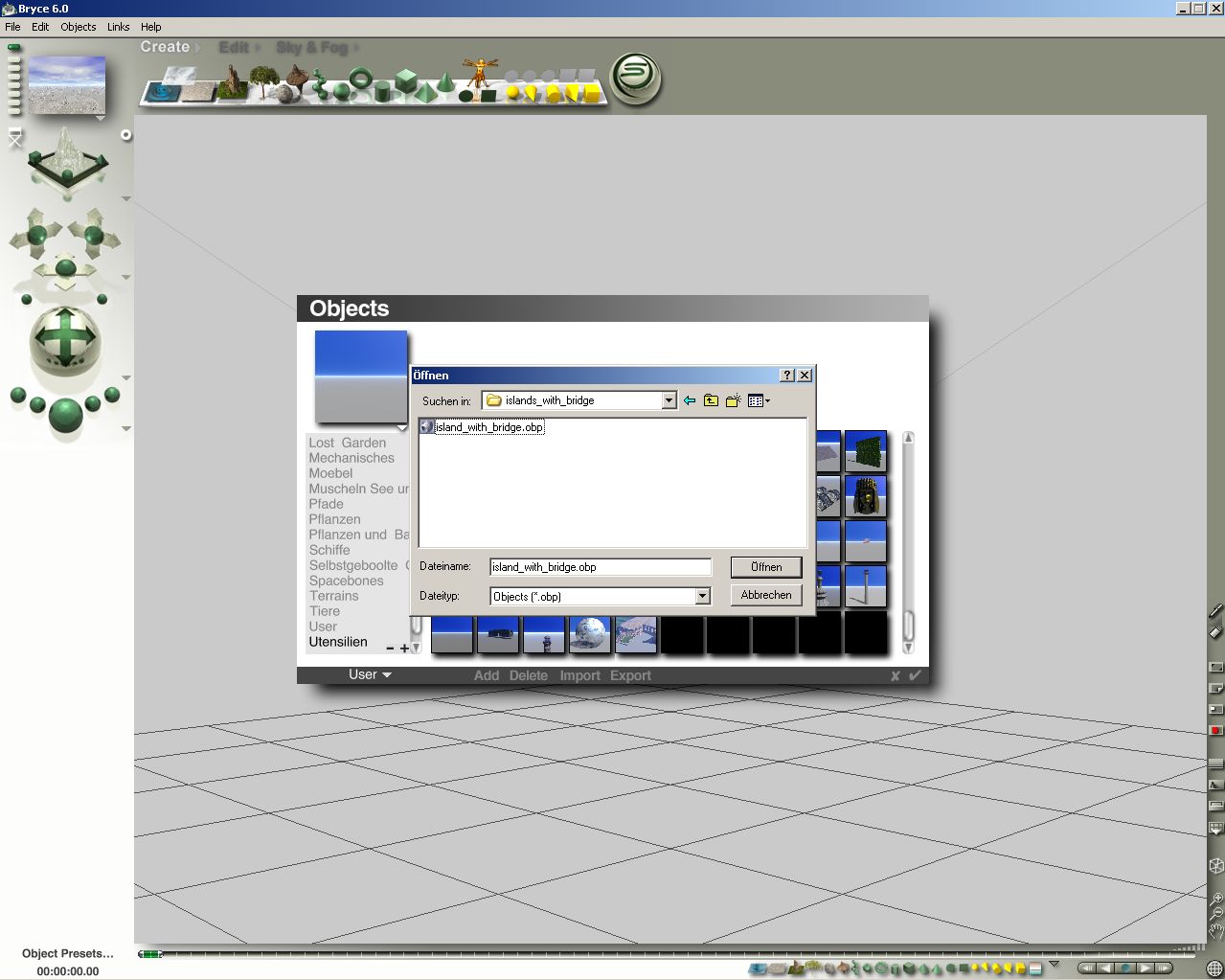Screen dimensions: 1225x980
Task: Create a metaball object
Action: (320, 84)
